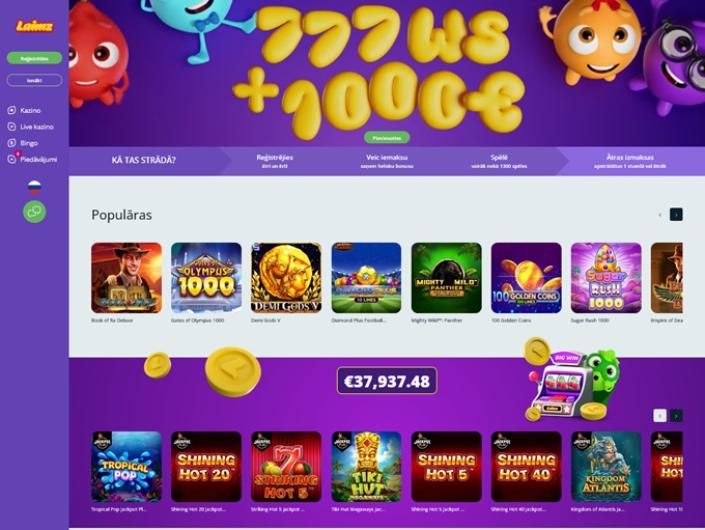Open the Kazino section icon
This screenshot has width=705, height=530.
click(x=12, y=110)
